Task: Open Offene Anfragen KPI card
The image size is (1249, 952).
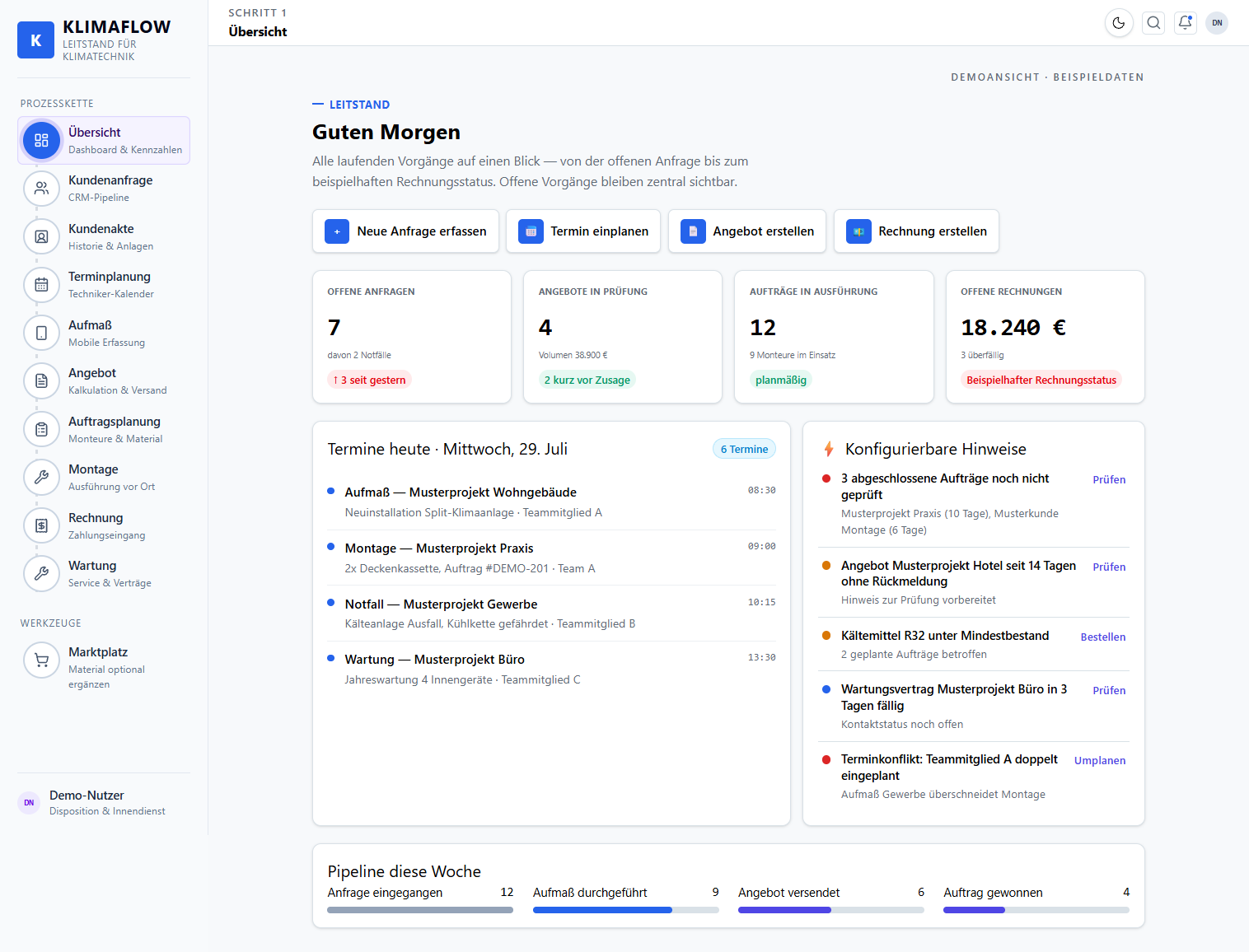Action: (x=412, y=337)
